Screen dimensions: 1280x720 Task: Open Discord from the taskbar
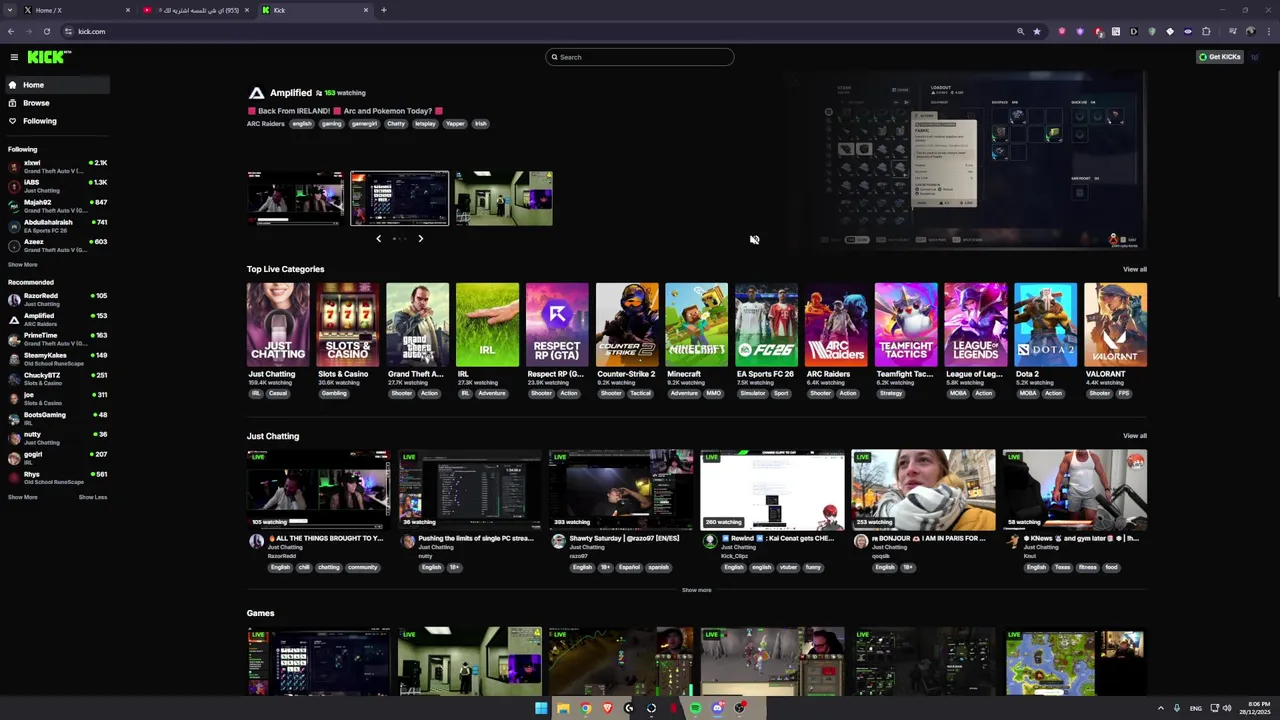[x=717, y=708]
